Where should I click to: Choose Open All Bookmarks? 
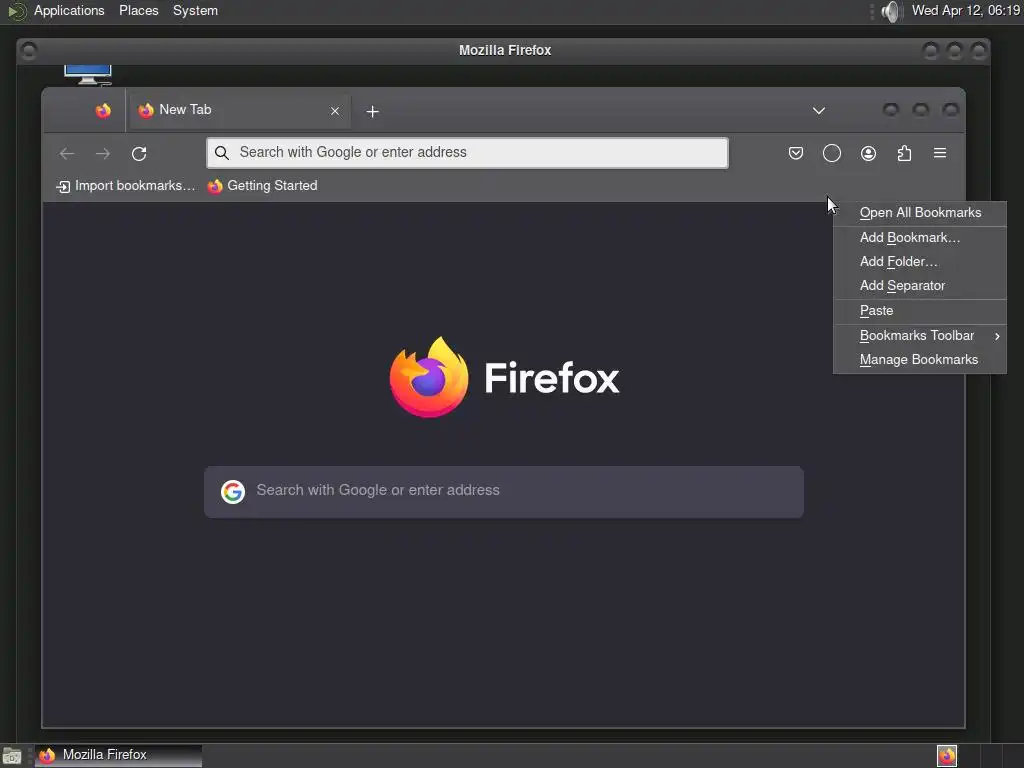[920, 213]
